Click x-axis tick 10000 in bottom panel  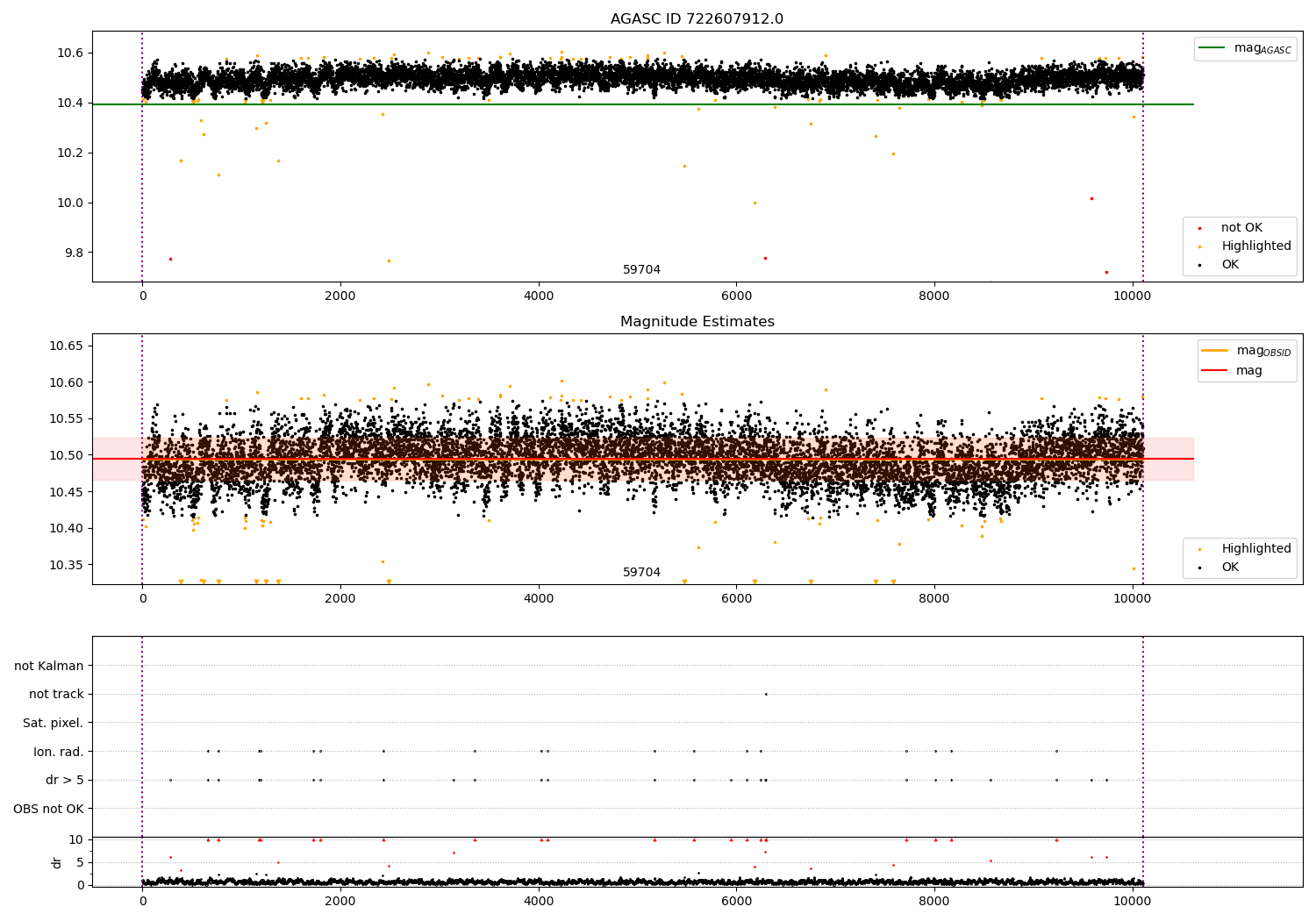pos(1133,900)
